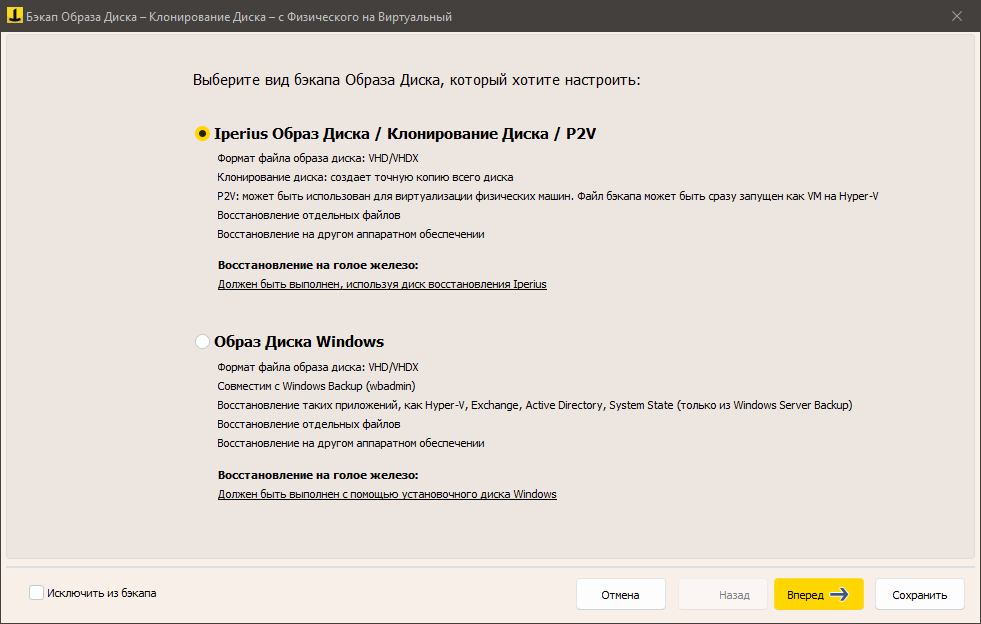The height and width of the screenshot is (624, 981).
Task: Click the Восстановление на голое железо label
Action: (x=320, y=265)
